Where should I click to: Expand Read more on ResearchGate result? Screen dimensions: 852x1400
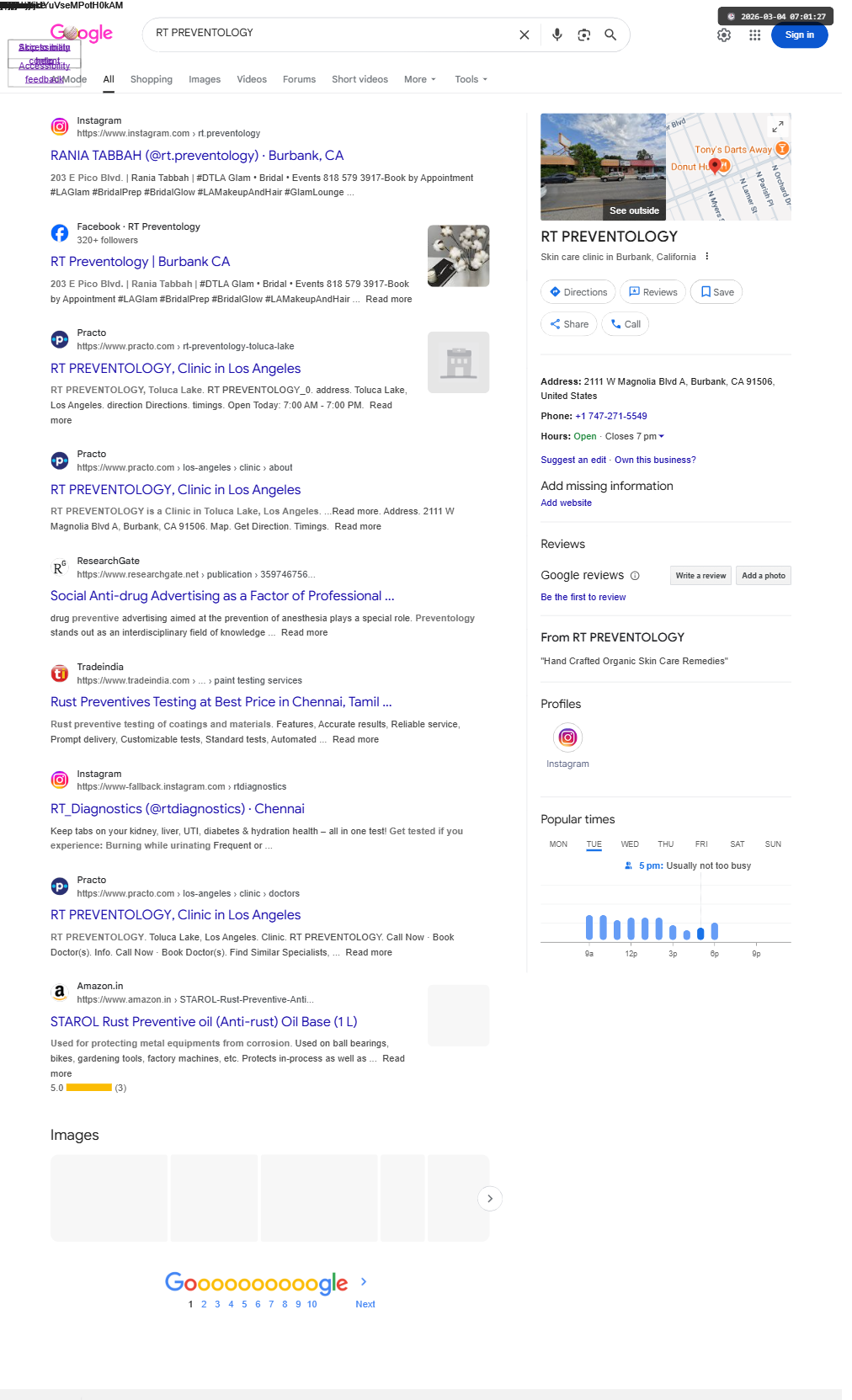pos(304,632)
